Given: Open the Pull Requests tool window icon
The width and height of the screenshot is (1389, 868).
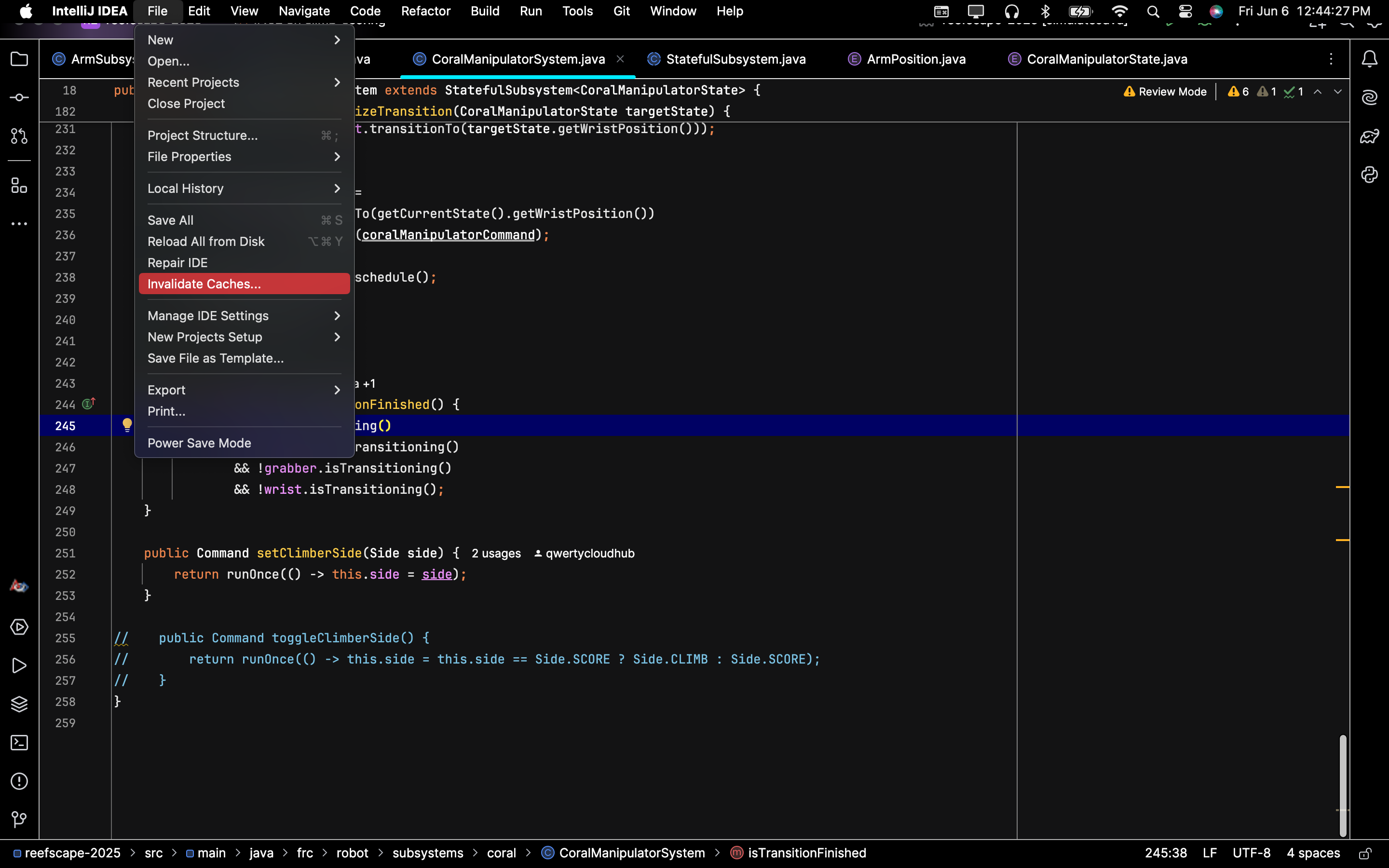Looking at the screenshot, I should tap(19, 136).
